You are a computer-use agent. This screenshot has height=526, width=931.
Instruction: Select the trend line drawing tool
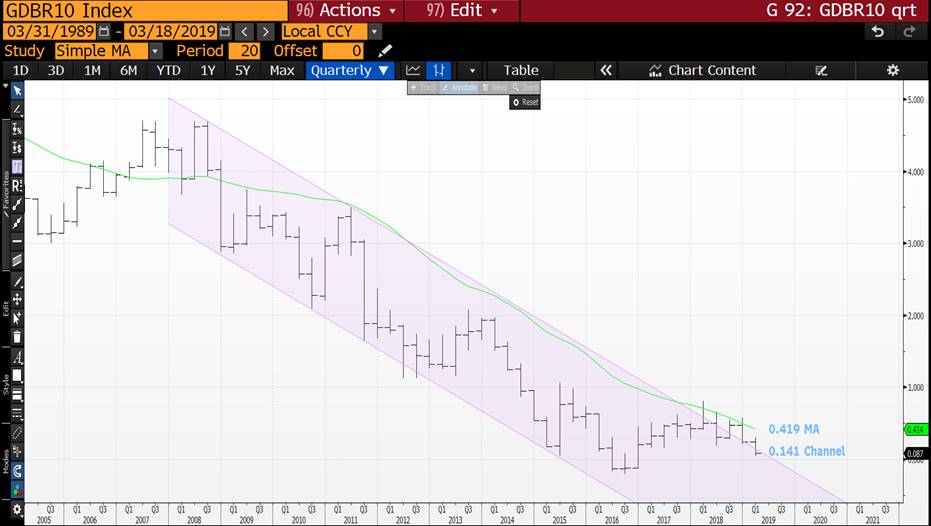tap(17, 110)
